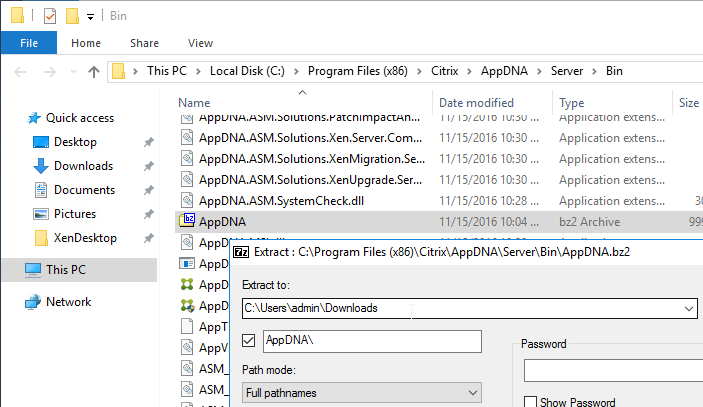Screen dimensions: 703x407
Task: Expand chevron after Citrix breadcrumb
Action: (469, 71)
